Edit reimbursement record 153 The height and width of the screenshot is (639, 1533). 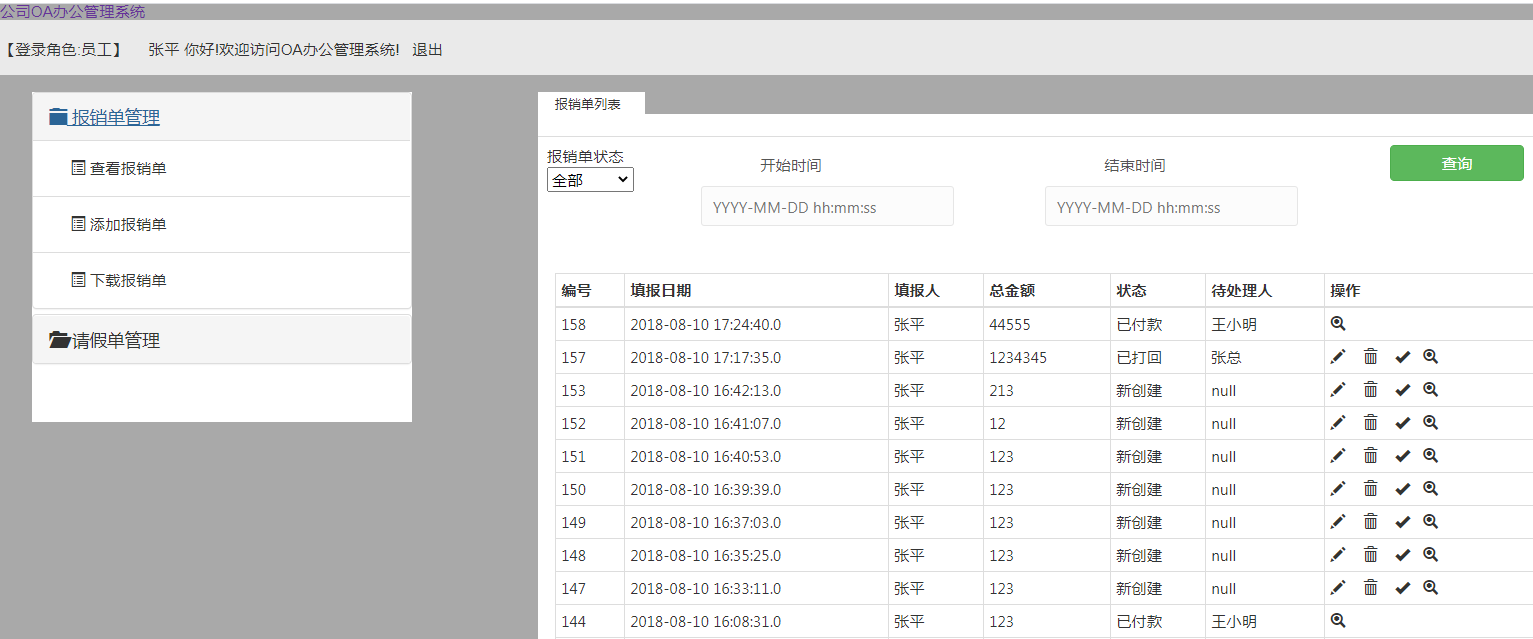tap(1338, 390)
